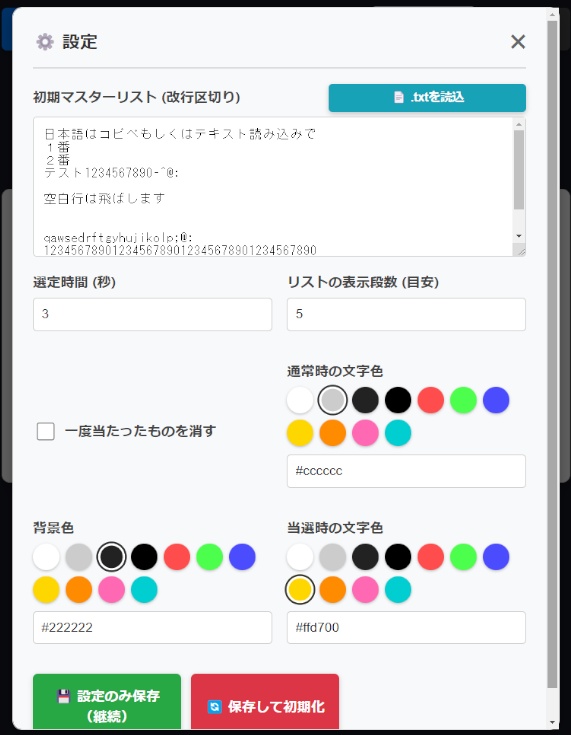
Task: Select green swatch under 通常時の文字色
Action: 463,400
